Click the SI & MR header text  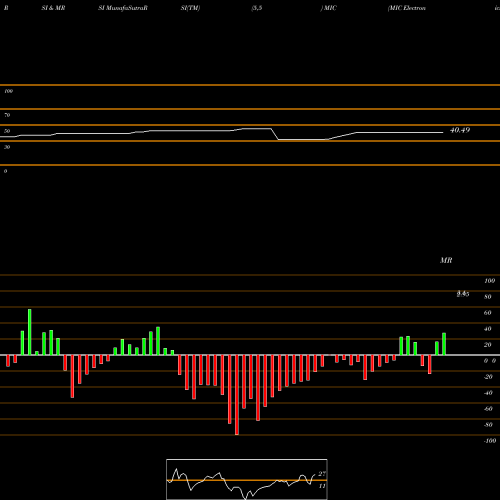pyautogui.click(x=53, y=8)
